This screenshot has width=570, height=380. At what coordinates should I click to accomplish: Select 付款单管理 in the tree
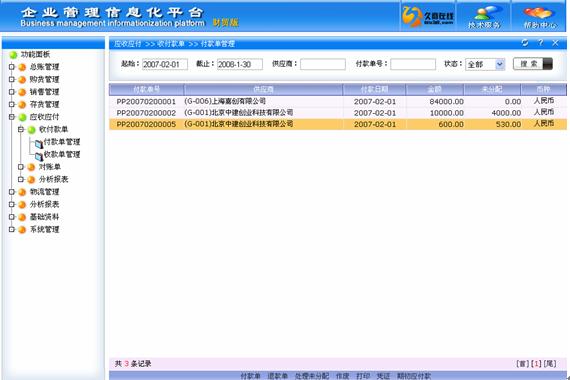tap(62, 142)
